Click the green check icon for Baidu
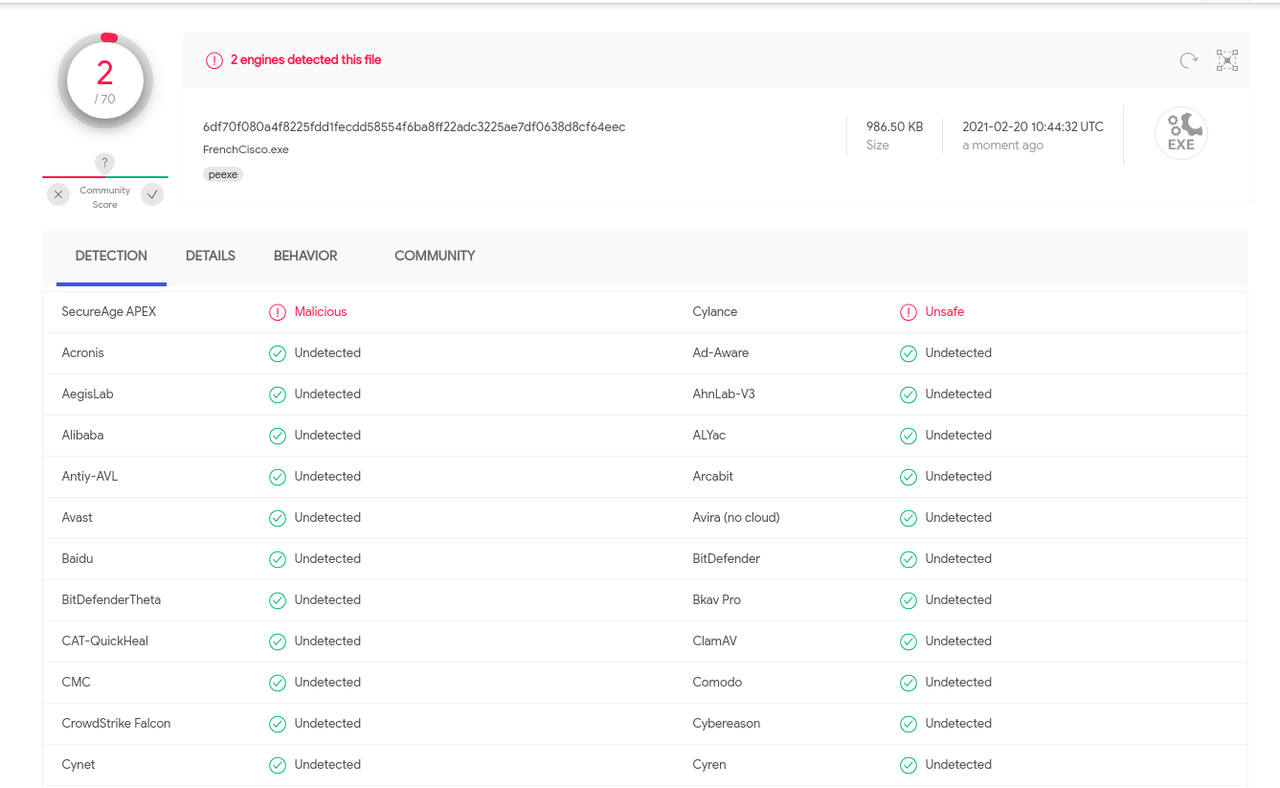Viewport: 1280px width, 788px height. [x=277, y=559]
